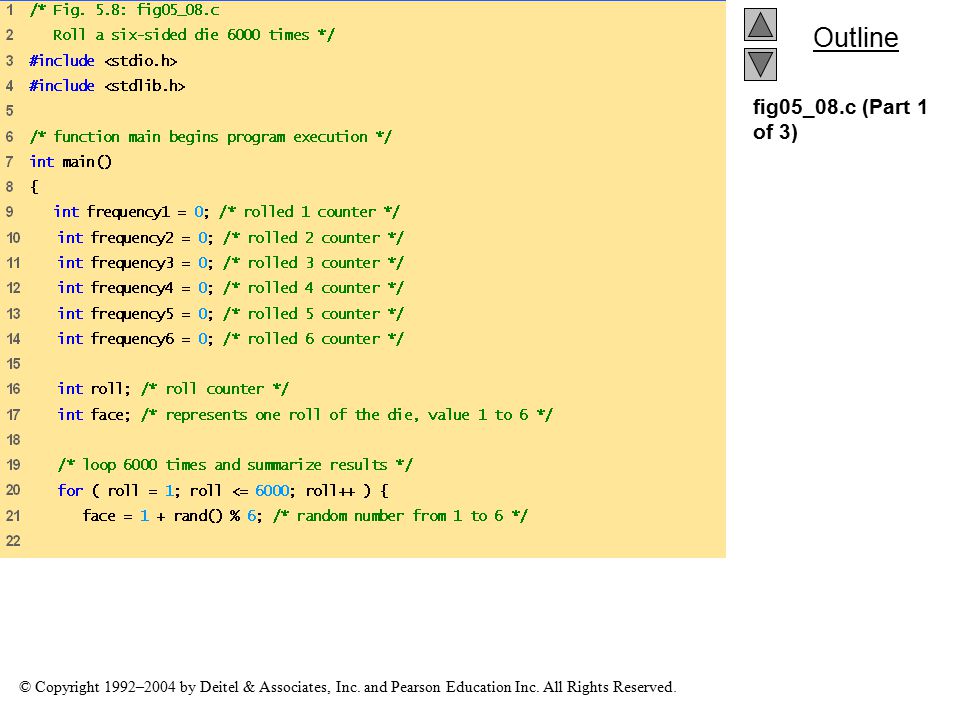Select the '#include <stdlib.h>' line
Image resolution: width=960 pixels, height=720 pixels.
[x=107, y=86]
